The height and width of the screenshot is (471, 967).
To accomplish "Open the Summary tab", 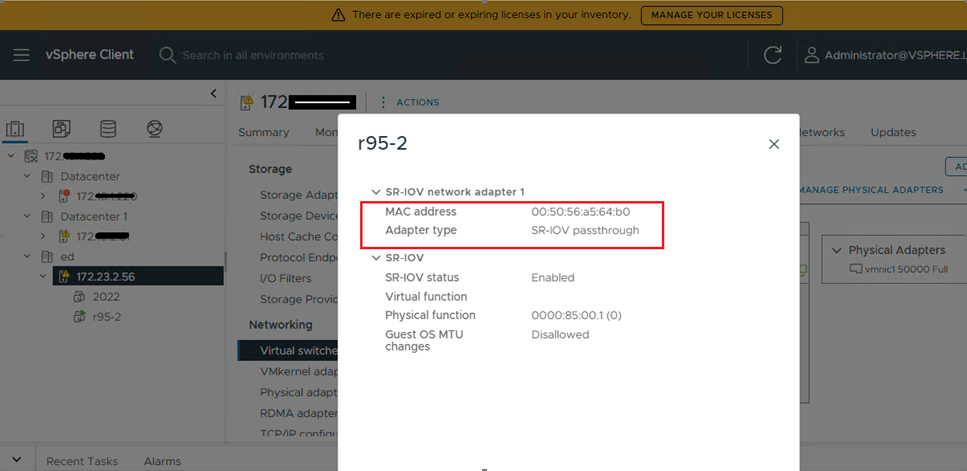I will 264,132.
